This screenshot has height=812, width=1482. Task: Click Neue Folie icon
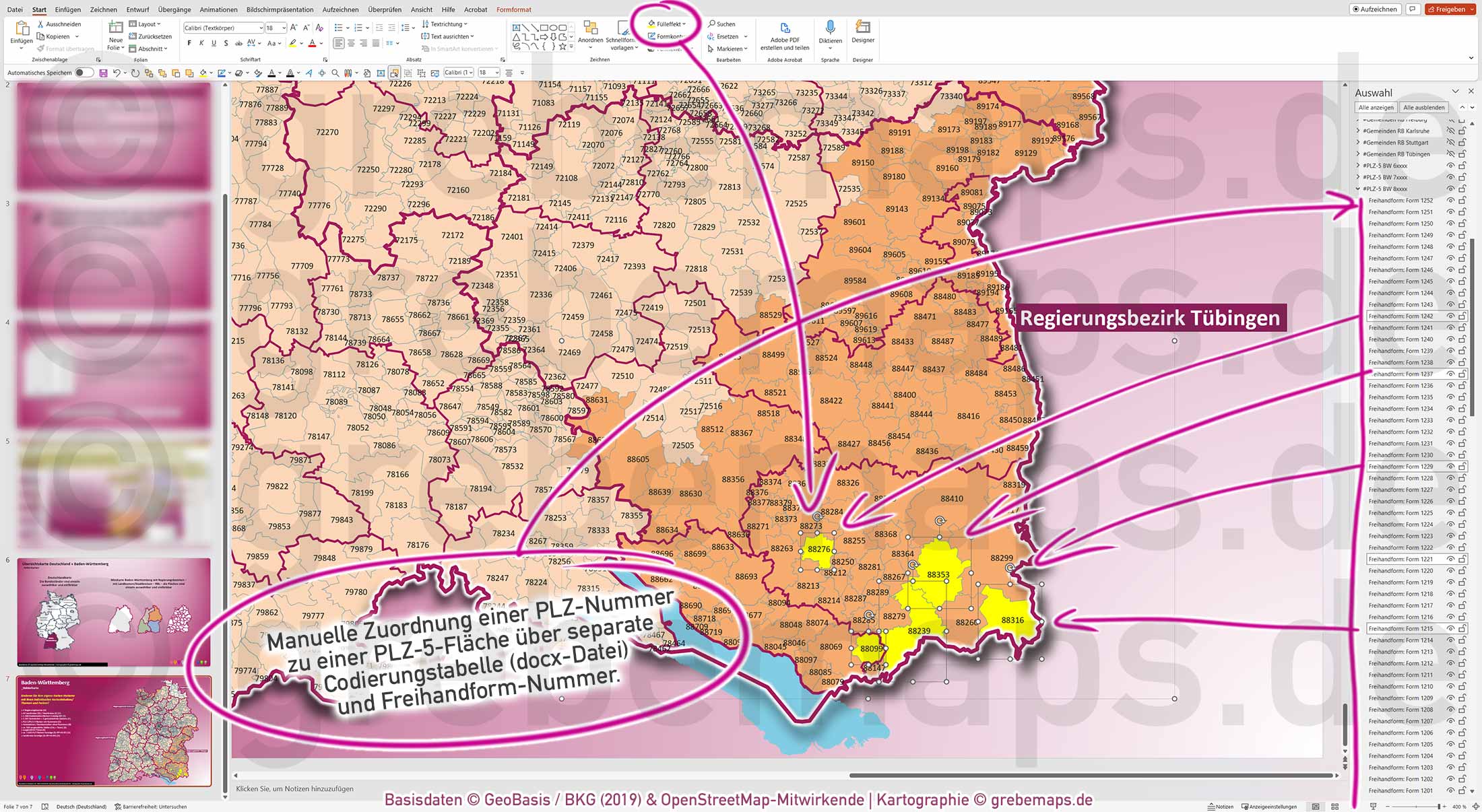click(116, 28)
